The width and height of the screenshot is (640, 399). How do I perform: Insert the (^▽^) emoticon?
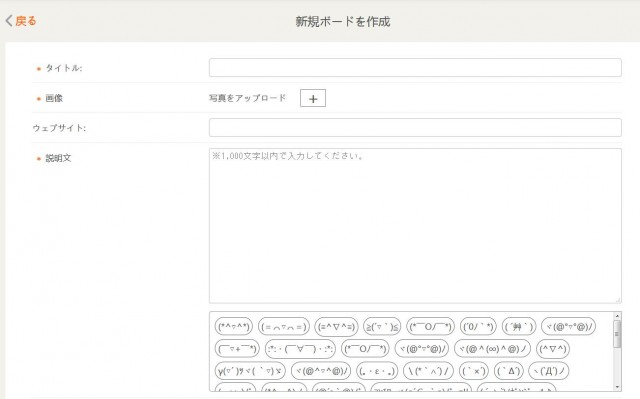pos(553,348)
